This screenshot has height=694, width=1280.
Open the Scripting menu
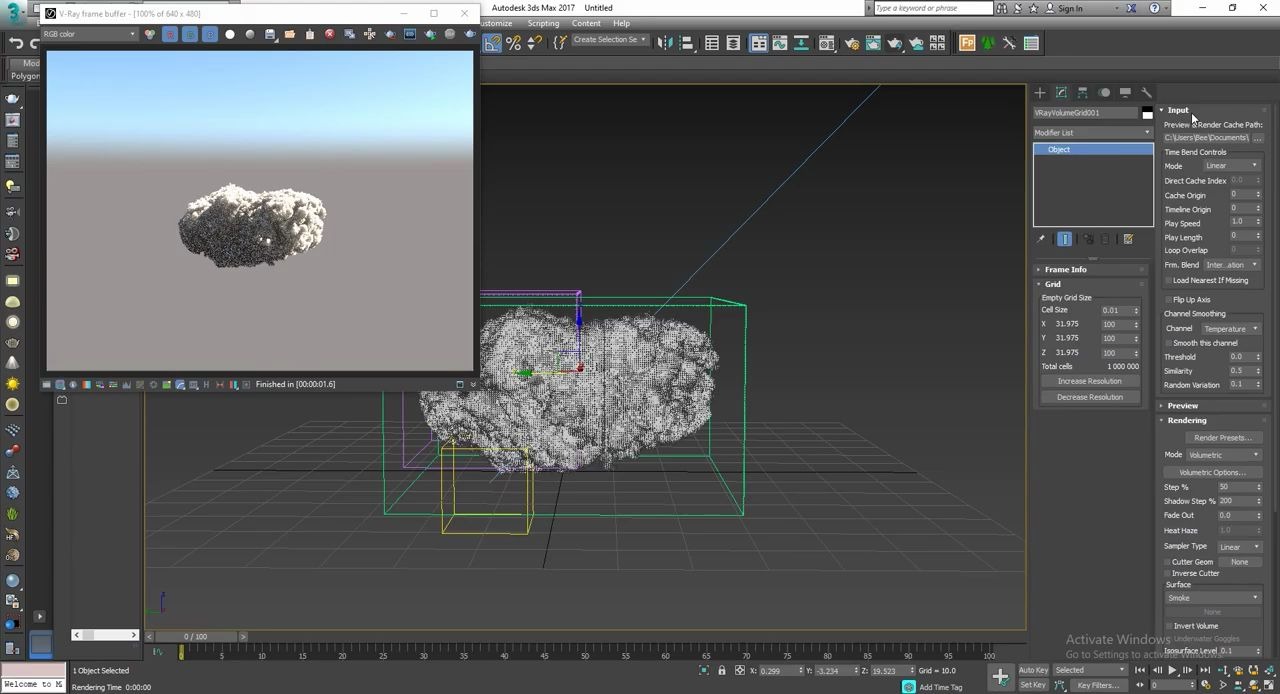543,24
